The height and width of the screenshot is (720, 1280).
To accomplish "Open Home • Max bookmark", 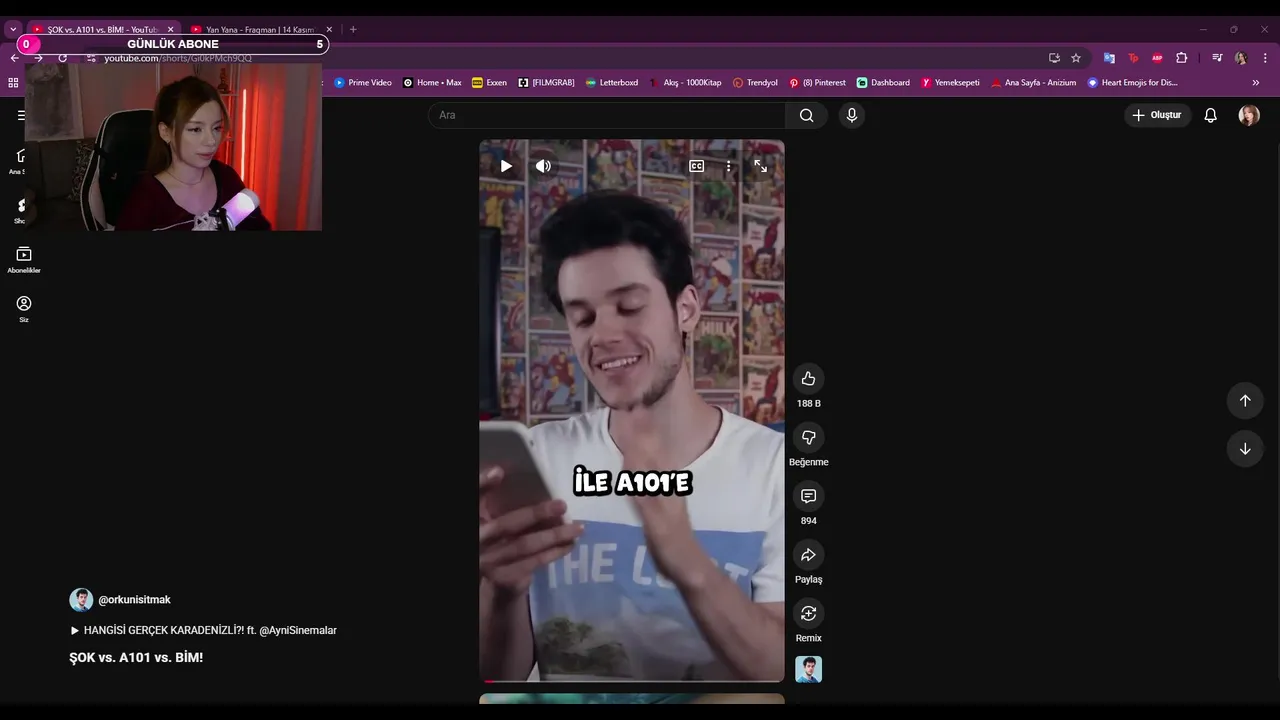I will (432, 83).
